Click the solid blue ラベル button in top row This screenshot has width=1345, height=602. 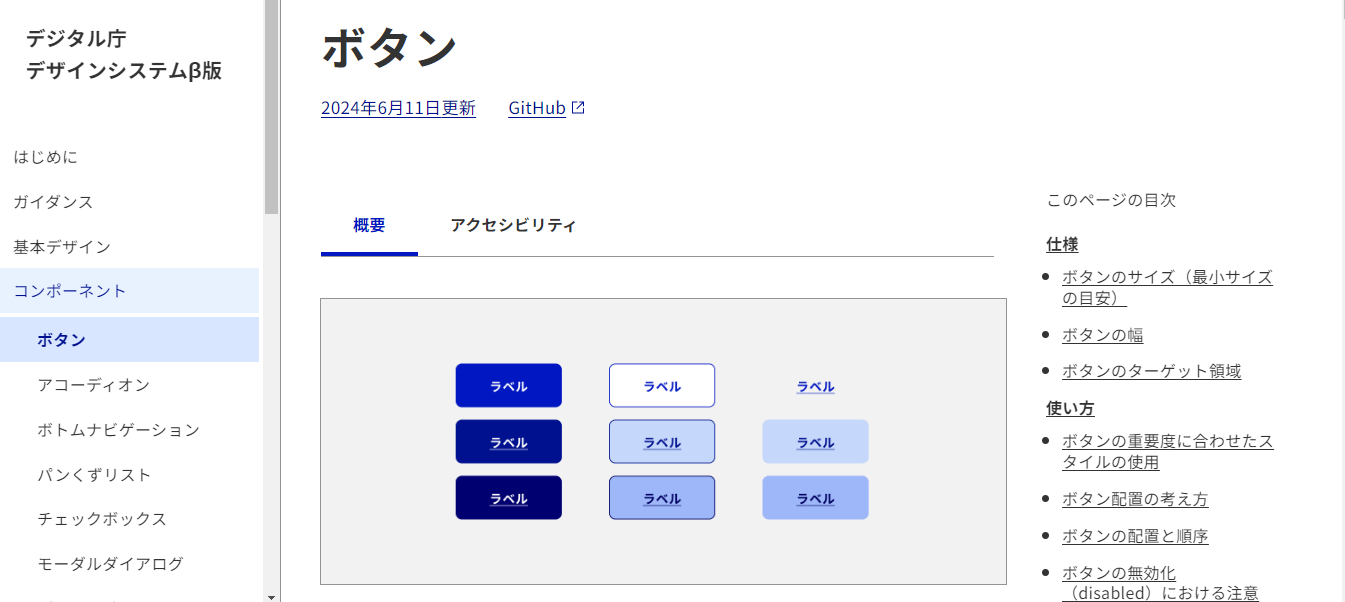coord(508,386)
